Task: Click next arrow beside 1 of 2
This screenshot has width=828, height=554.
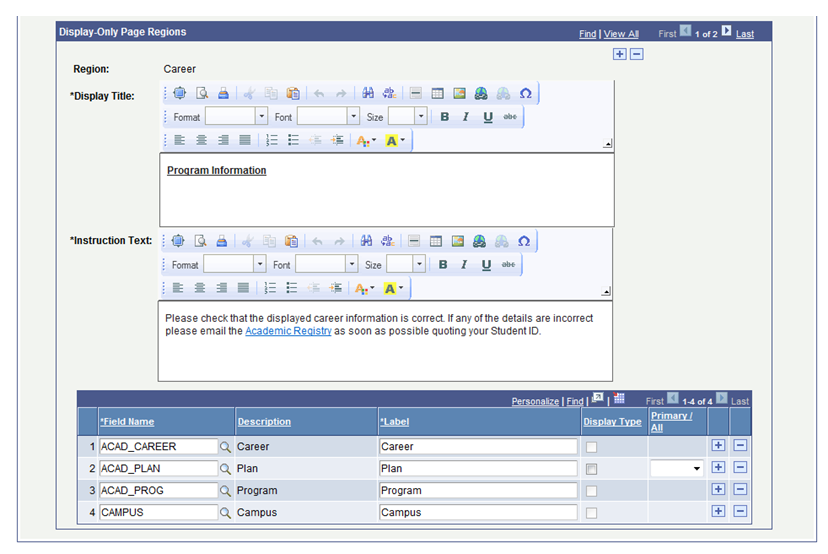Action: tap(727, 31)
